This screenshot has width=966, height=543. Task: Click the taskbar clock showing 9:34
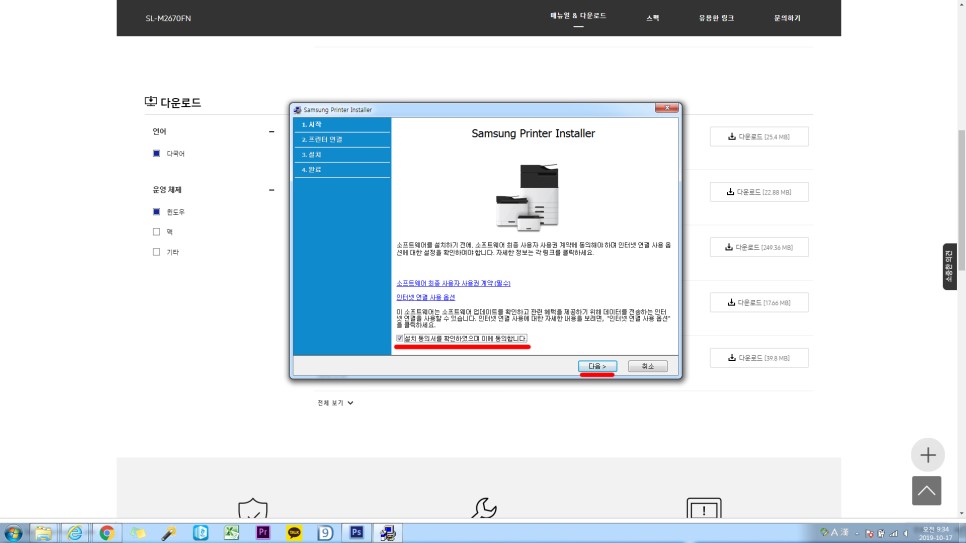(x=935, y=533)
